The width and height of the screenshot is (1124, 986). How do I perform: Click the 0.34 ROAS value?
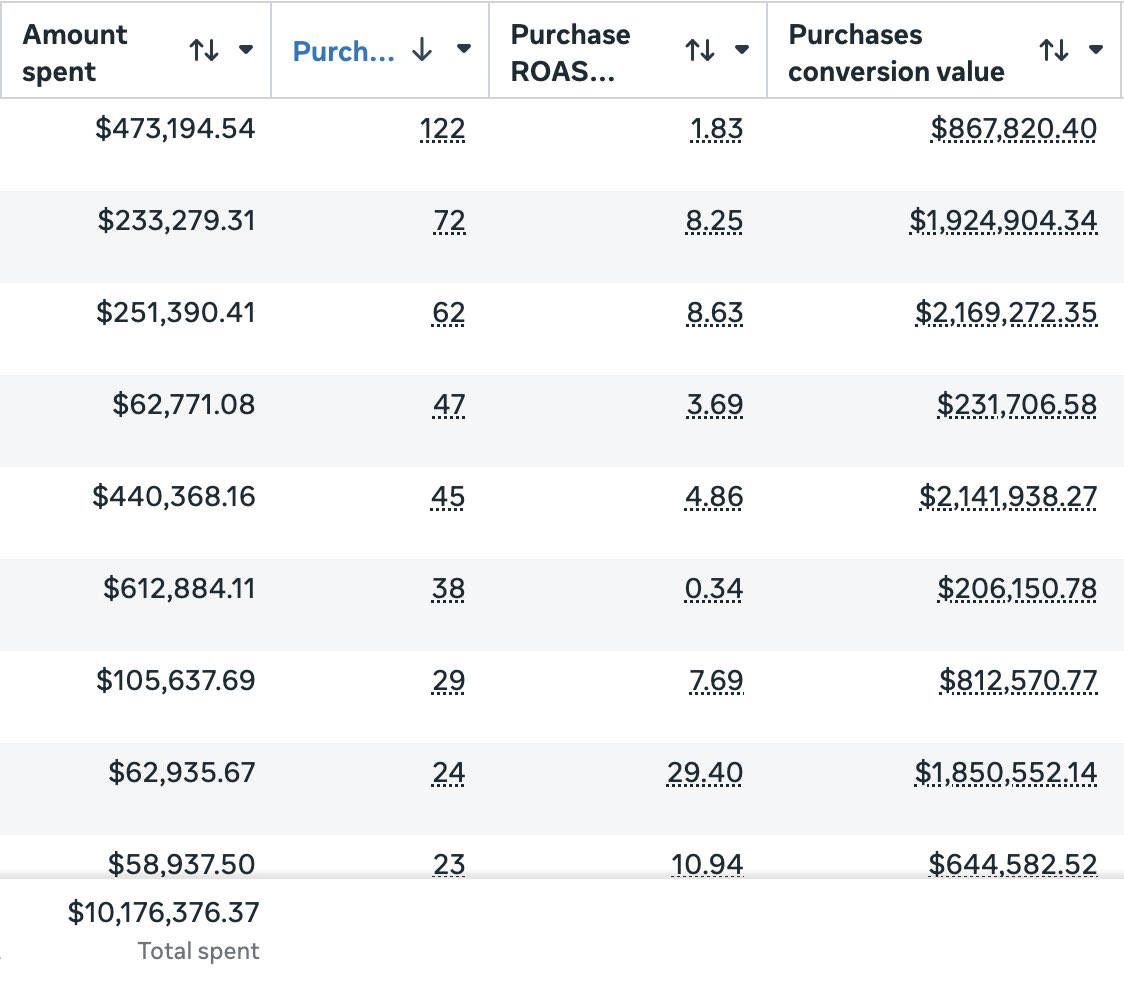coord(714,589)
